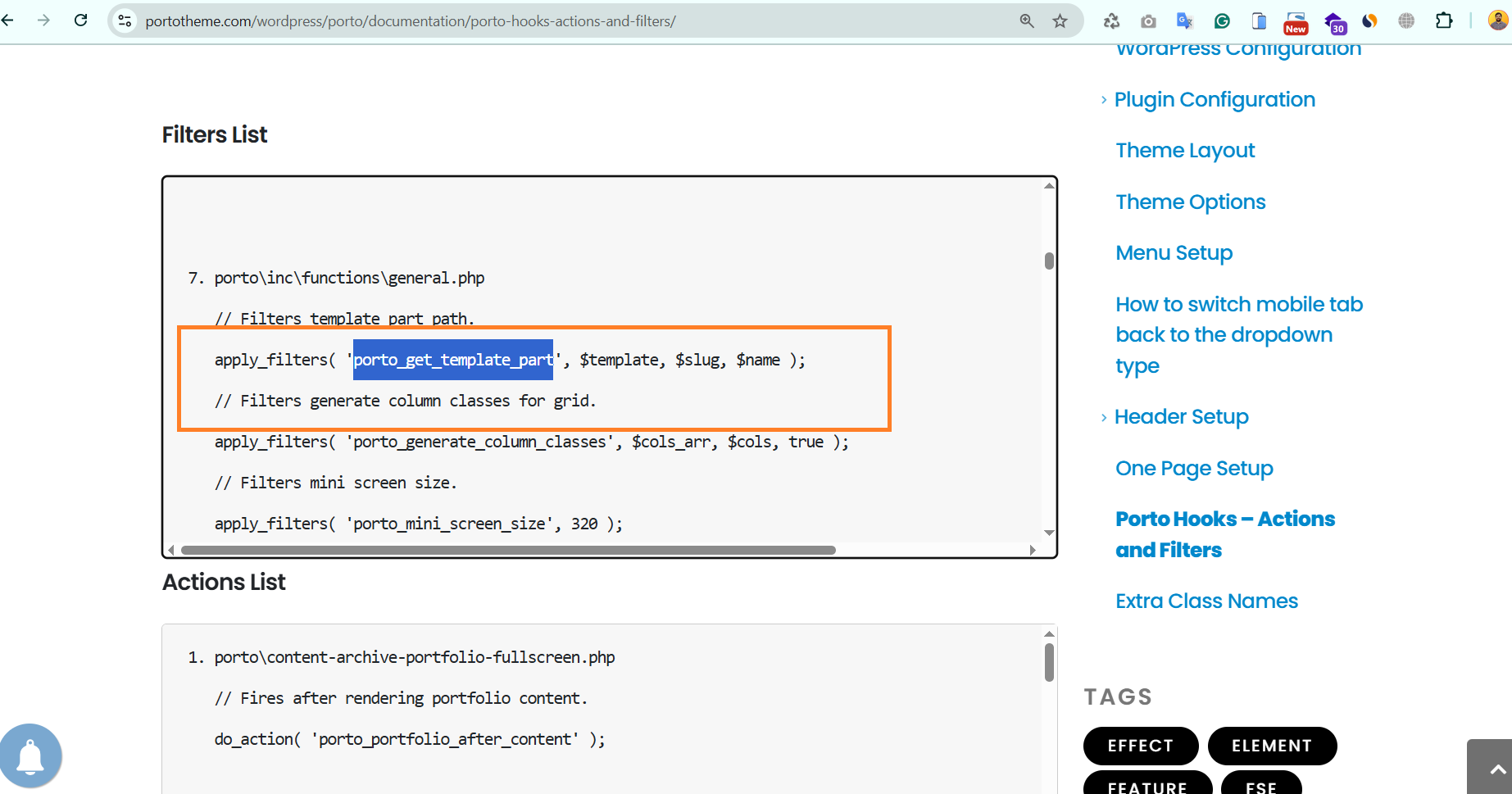Click Actions List scroll up arrow
Screen dimensions: 1512x794
pos(1049,634)
